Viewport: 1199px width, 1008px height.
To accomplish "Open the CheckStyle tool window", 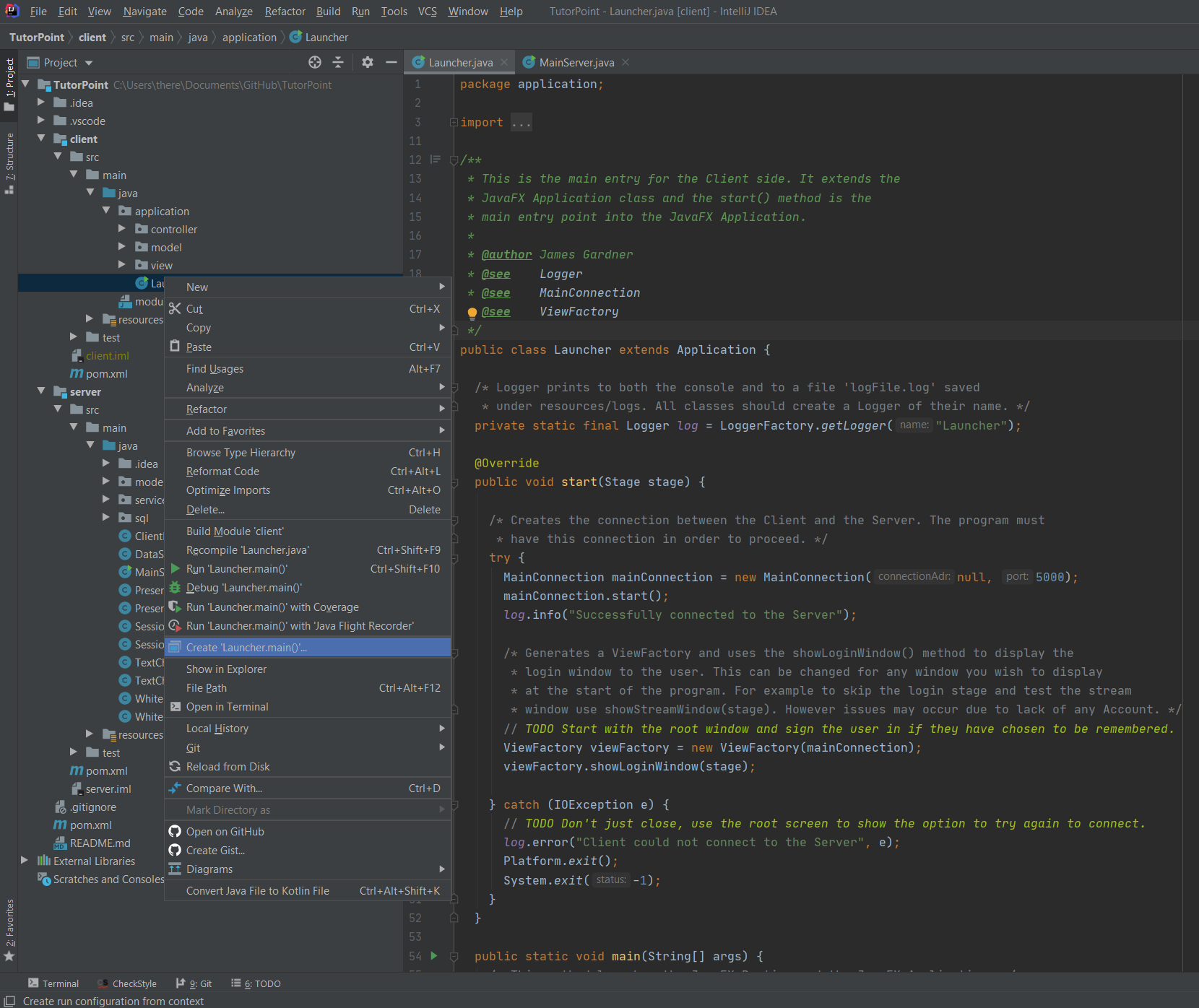I will (127, 983).
